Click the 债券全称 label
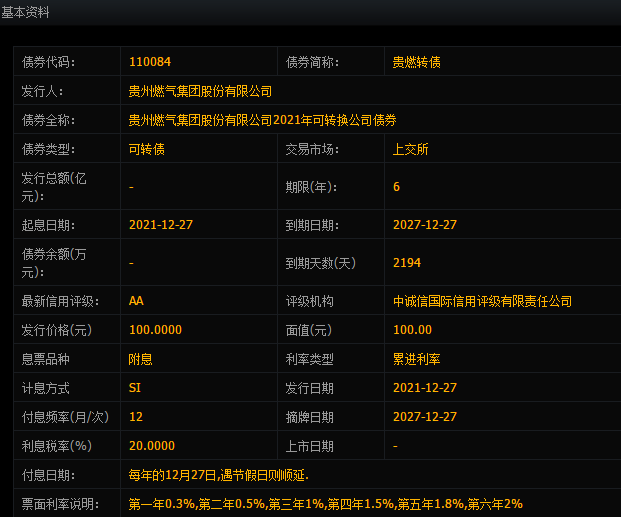This screenshot has height=517, width=621. (x=48, y=120)
